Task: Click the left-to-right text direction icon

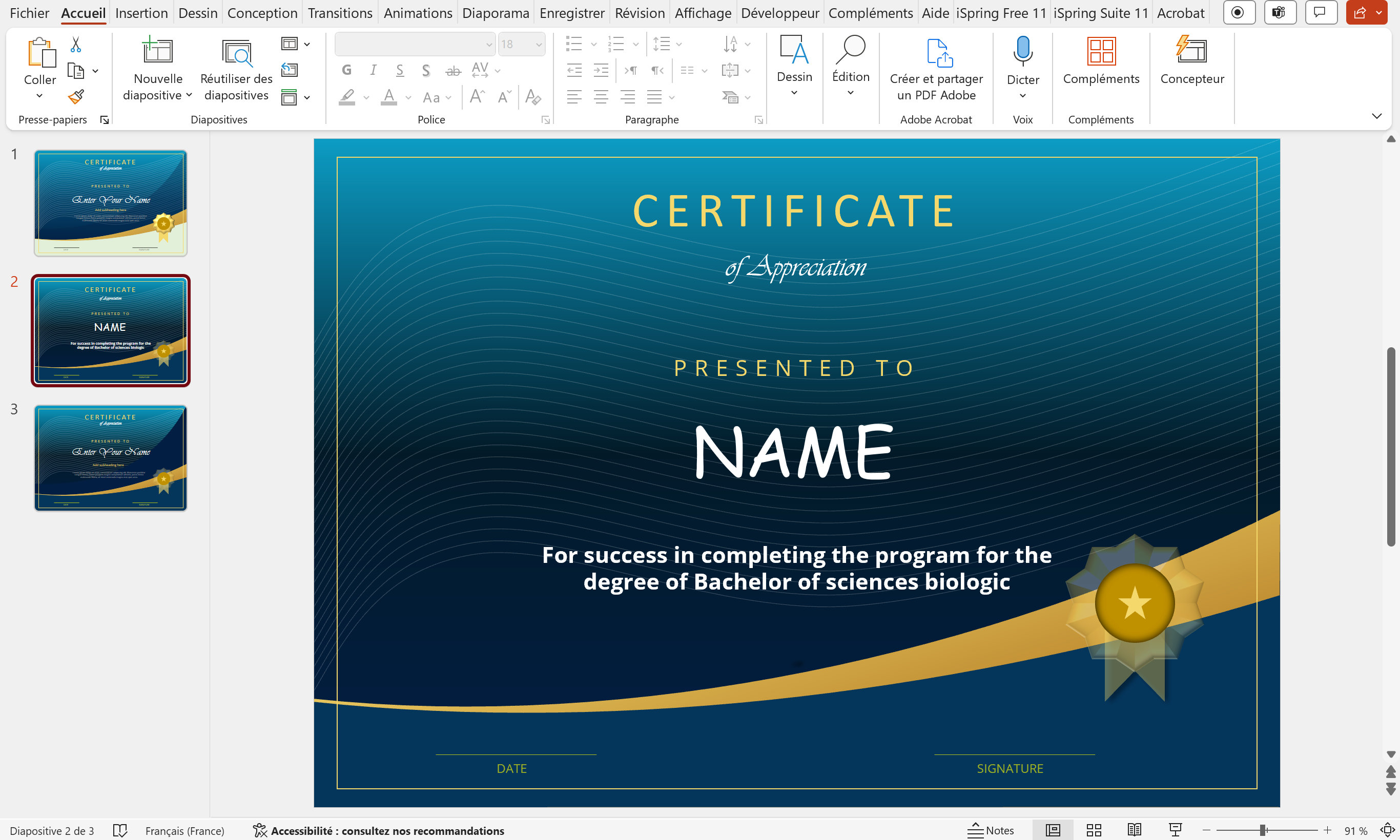Action: click(630, 70)
